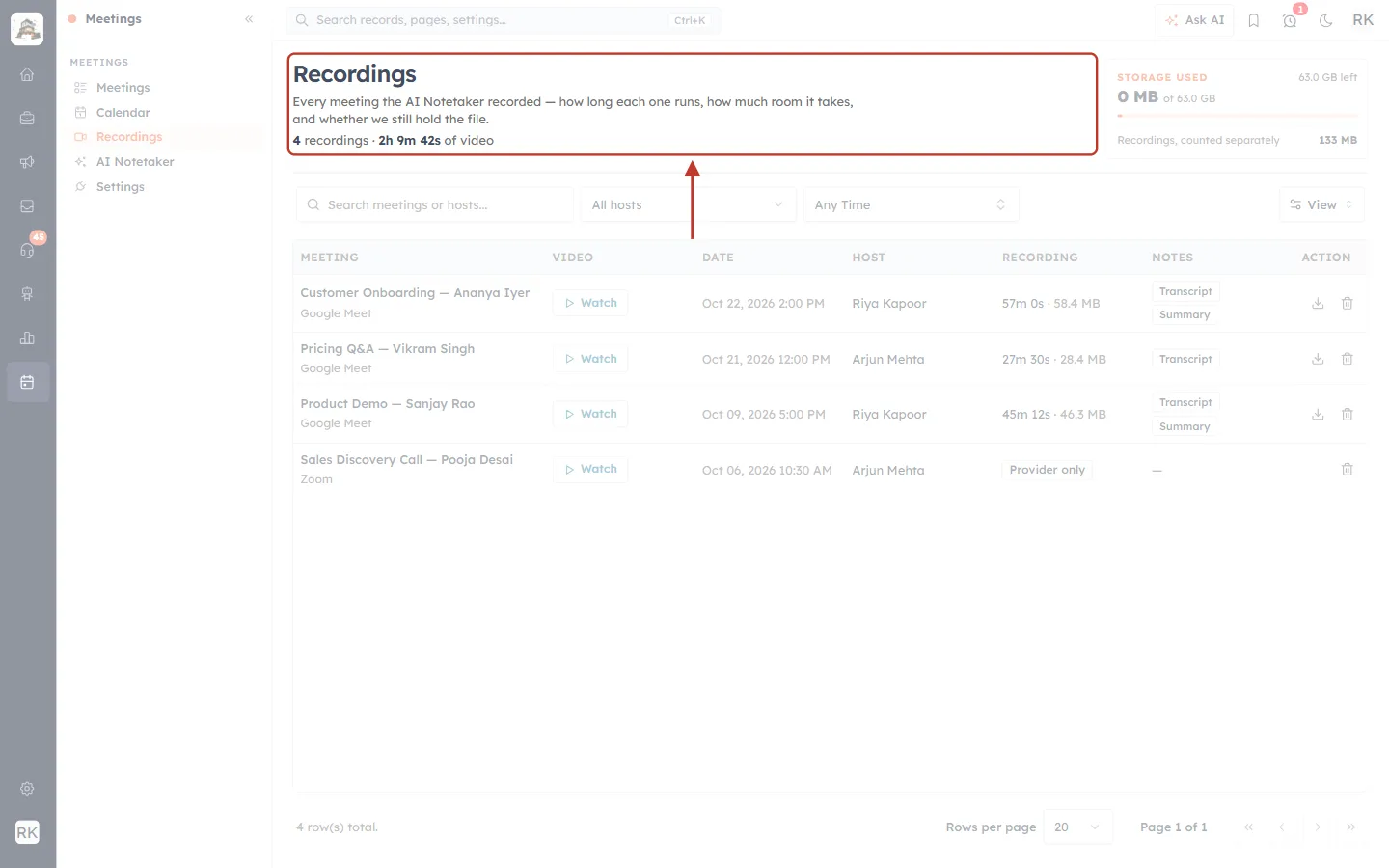Watch the Product Demo video
The image size is (1389, 868).
(590, 414)
